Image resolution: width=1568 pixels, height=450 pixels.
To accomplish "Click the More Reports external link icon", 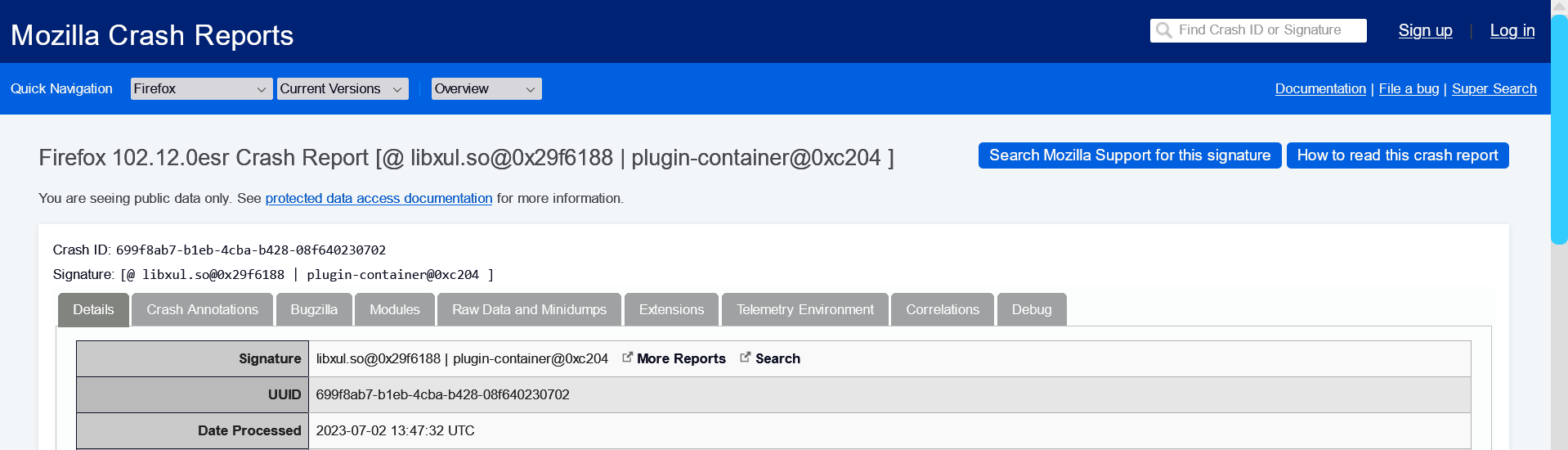I will (627, 358).
